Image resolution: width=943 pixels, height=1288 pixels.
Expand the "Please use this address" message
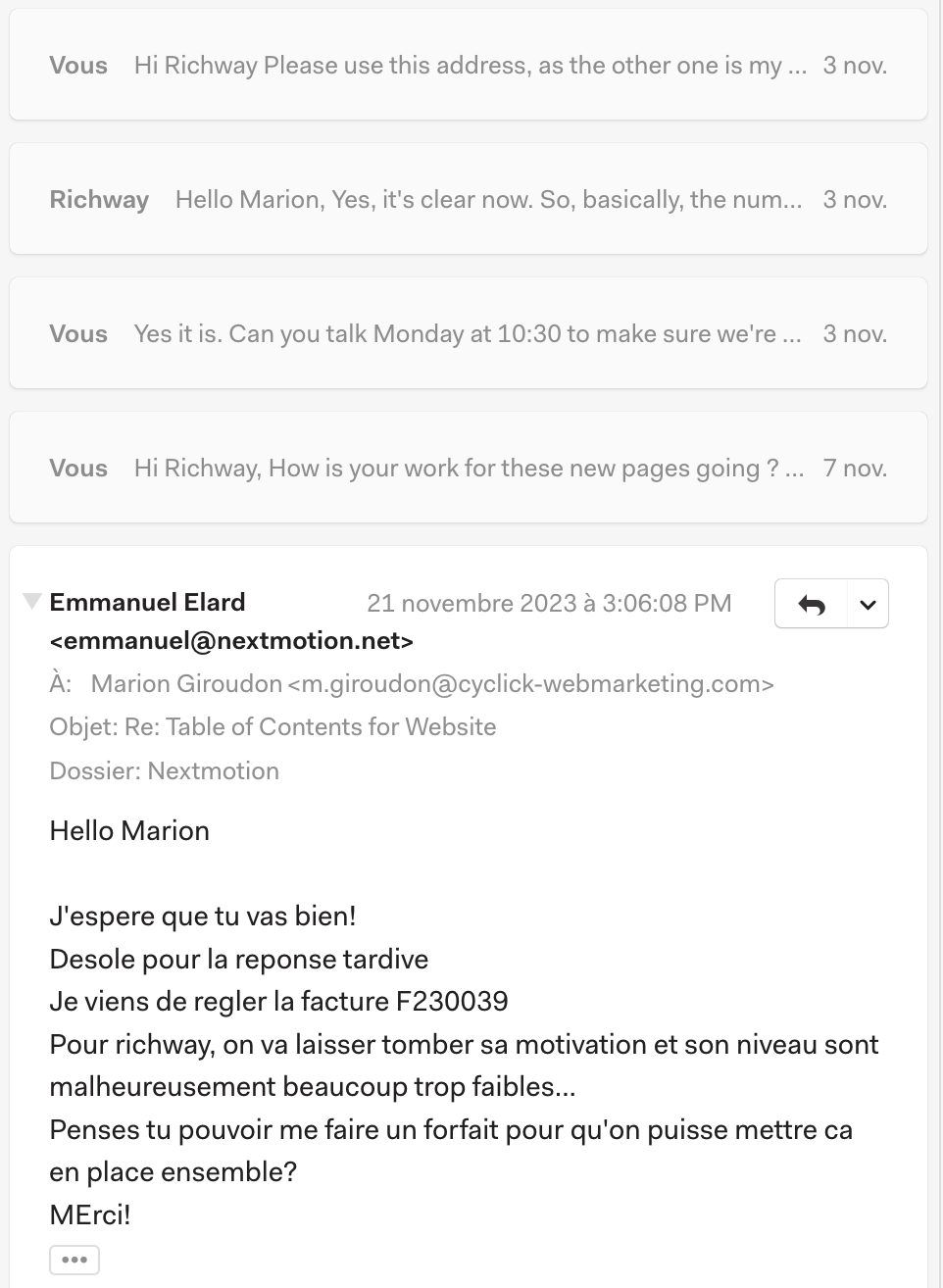pos(469,66)
